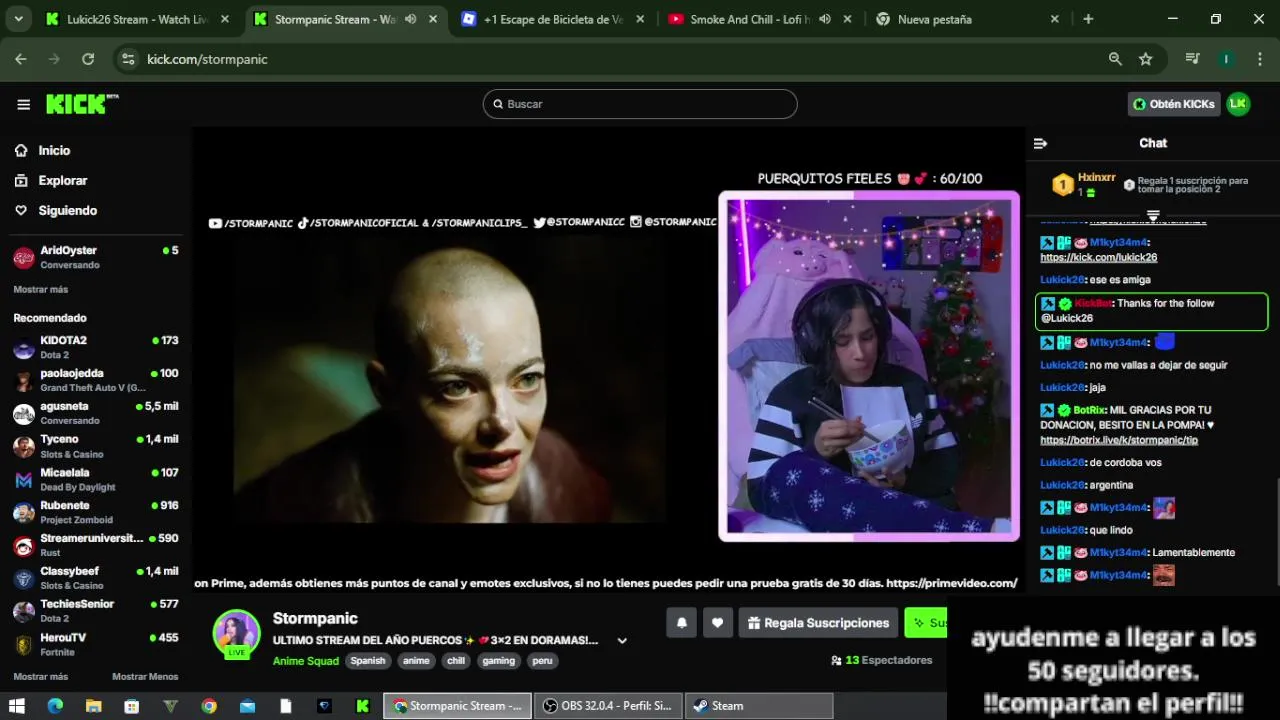Click Mostrar más under recommended channels
Screen dimensions: 1280x720
coord(41,676)
